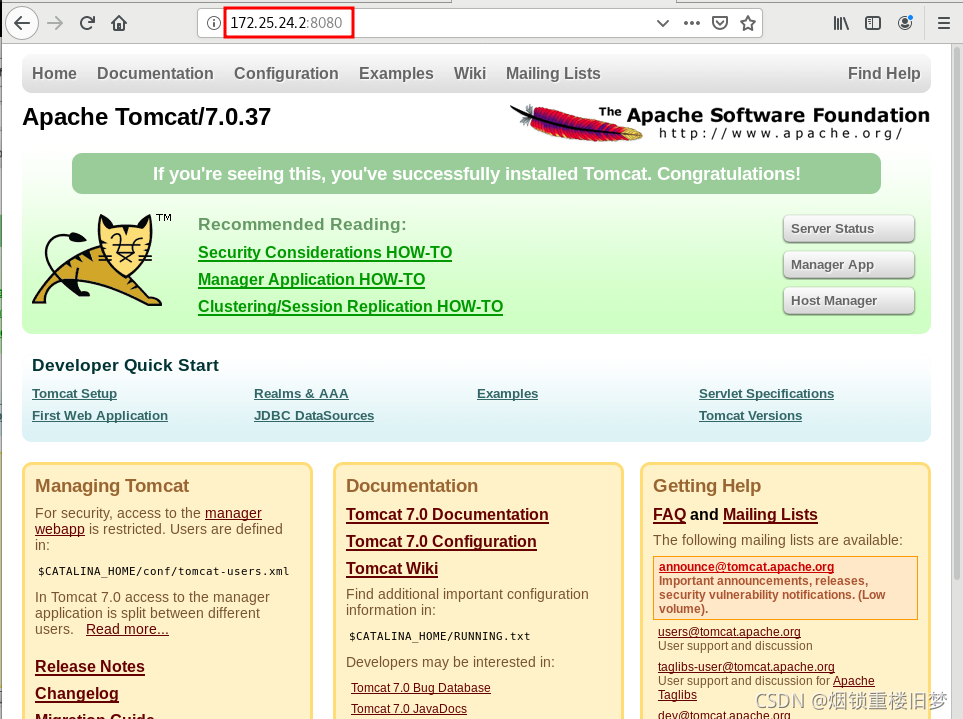Open the Wiki navigation item
Image resolution: width=963 pixels, height=719 pixels.
pos(469,74)
